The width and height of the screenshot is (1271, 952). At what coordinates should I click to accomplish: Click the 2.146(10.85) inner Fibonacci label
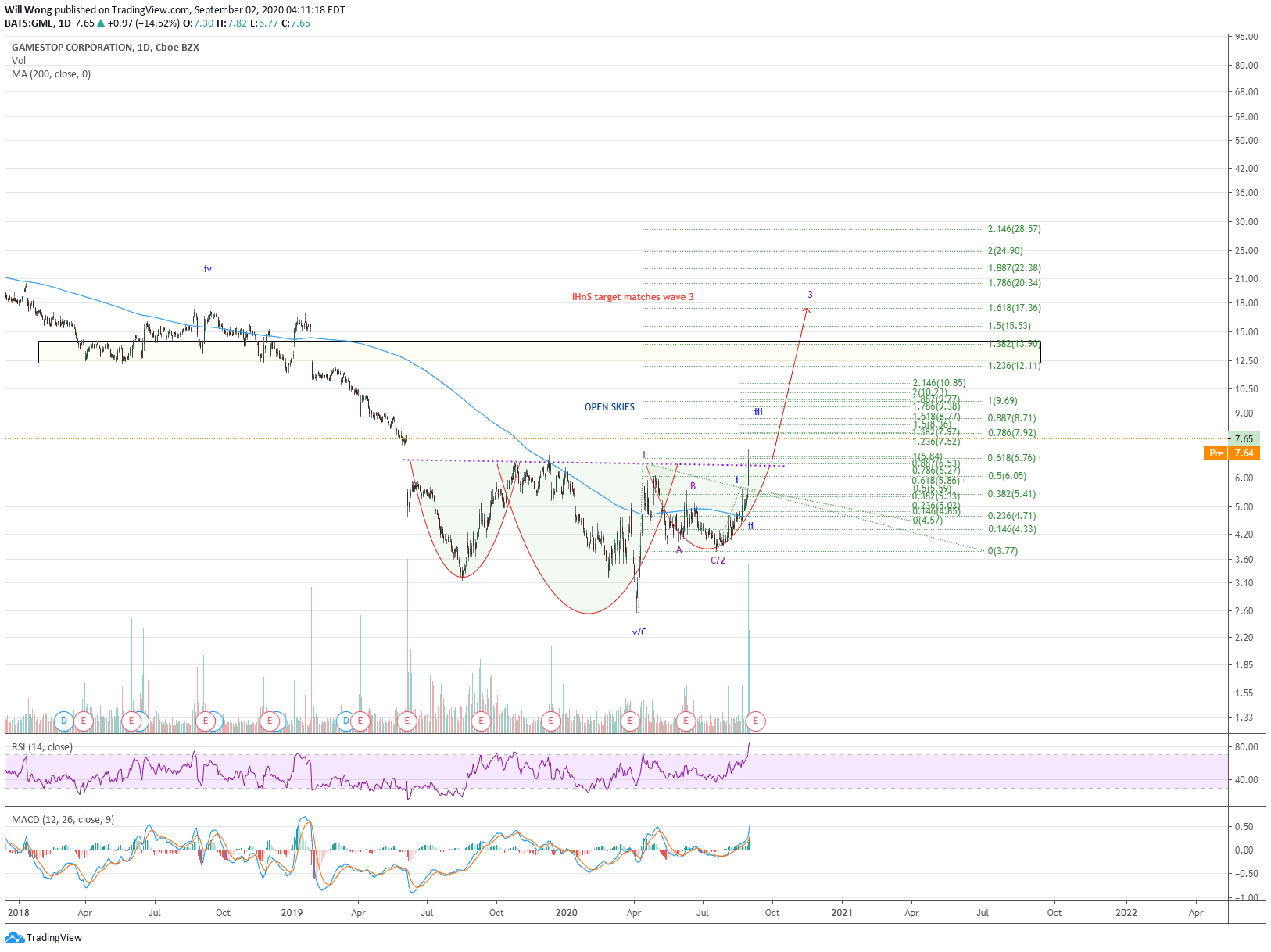point(939,383)
